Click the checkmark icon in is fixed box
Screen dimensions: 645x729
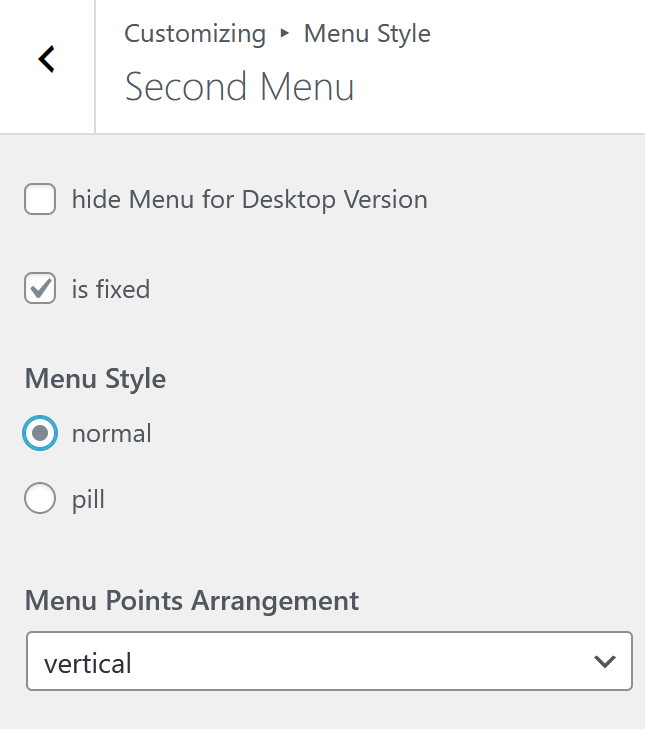[40, 289]
